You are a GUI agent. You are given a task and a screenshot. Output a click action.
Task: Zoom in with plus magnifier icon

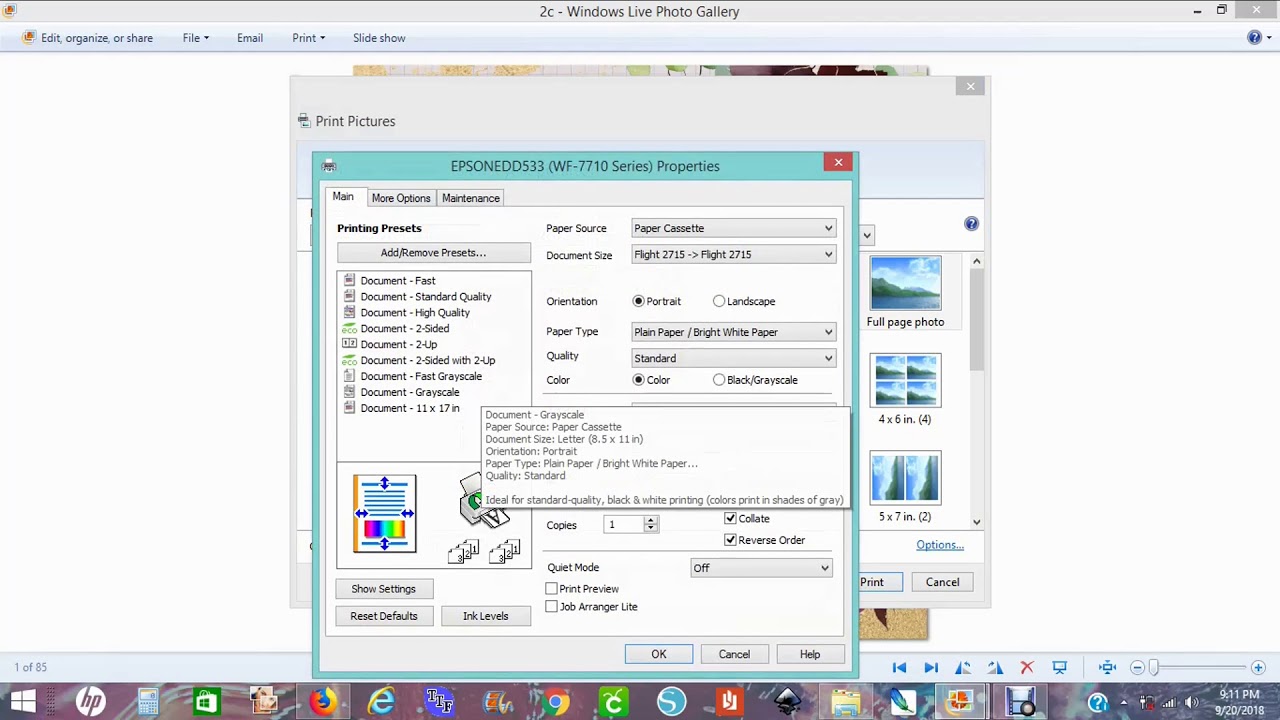pyautogui.click(x=1258, y=667)
